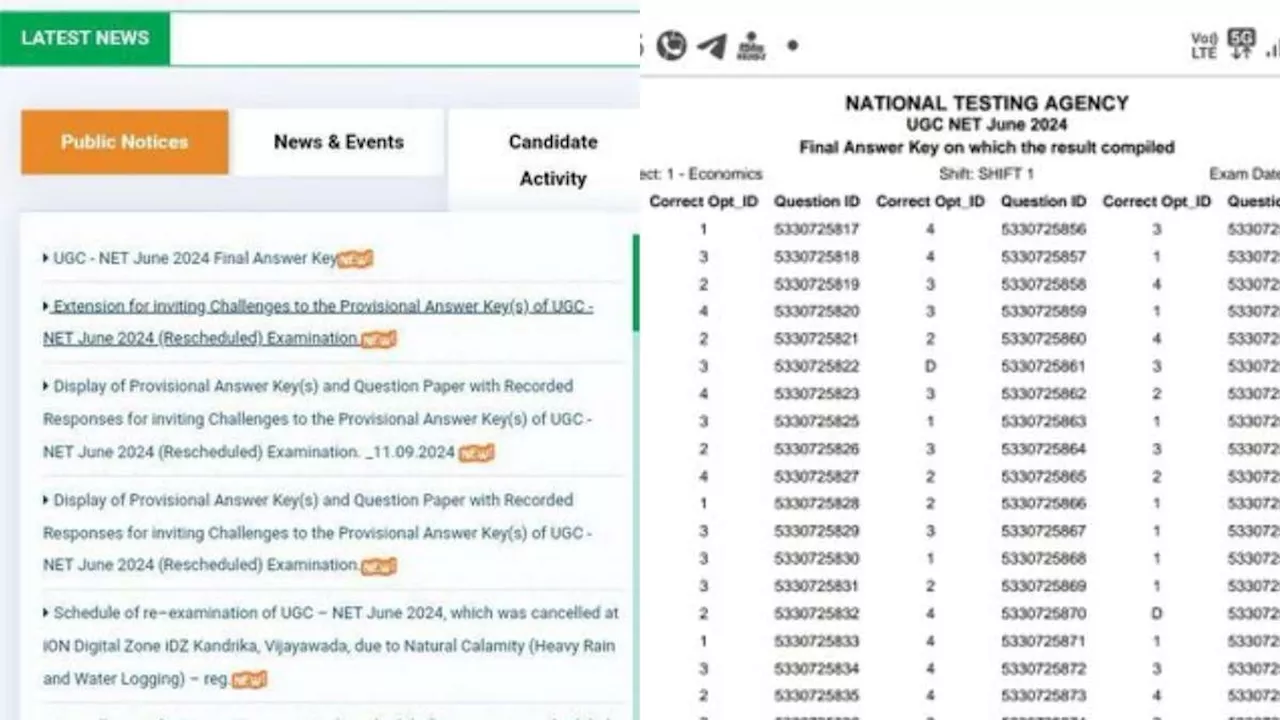The height and width of the screenshot is (720, 1280).
Task: Open UGC - NET June 2024 Final Answer Key notice
Action: point(195,258)
